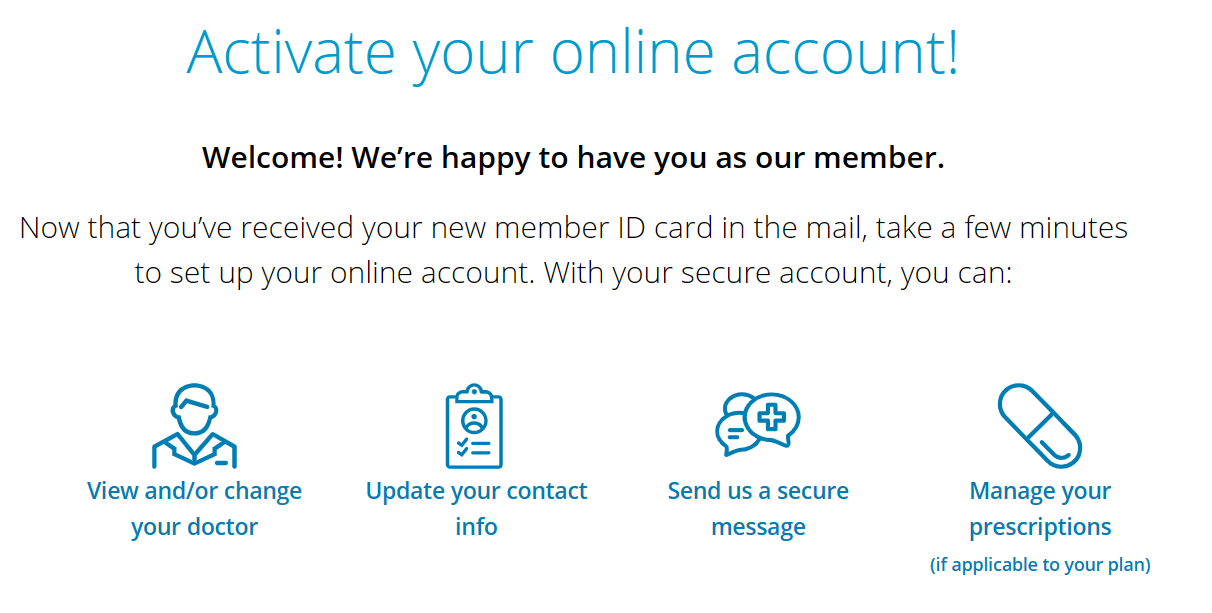Image resolution: width=1212 pixels, height=613 pixels.
Task: Open the 'View and/or change your doctor' link
Action: (194, 509)
